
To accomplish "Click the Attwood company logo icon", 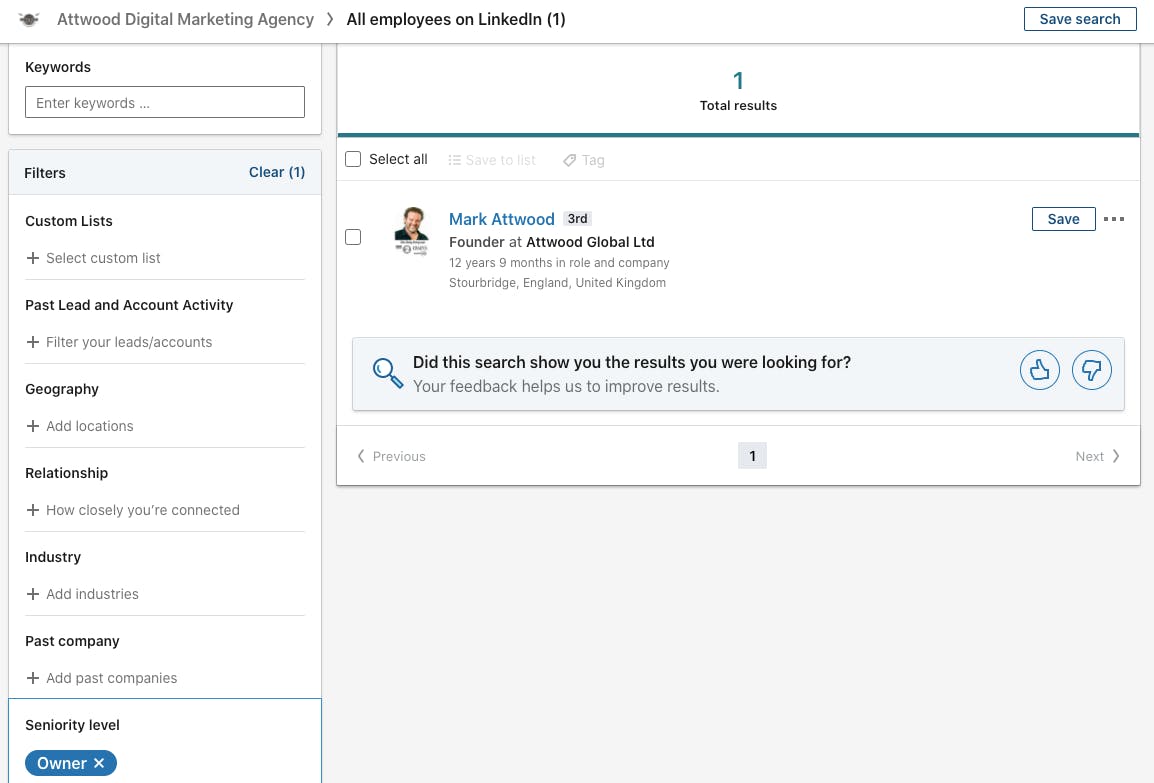I will tap(29, 20).
